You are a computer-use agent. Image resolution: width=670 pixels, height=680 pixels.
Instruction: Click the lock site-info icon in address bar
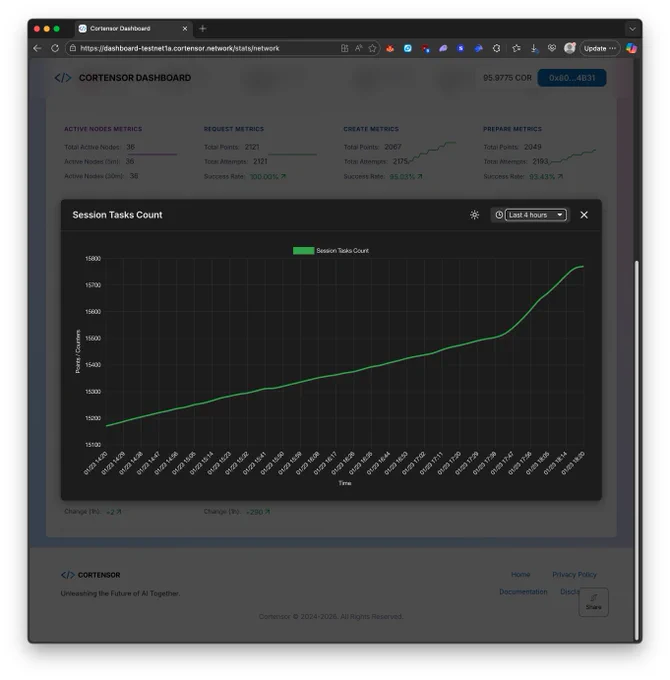(73, 48)
